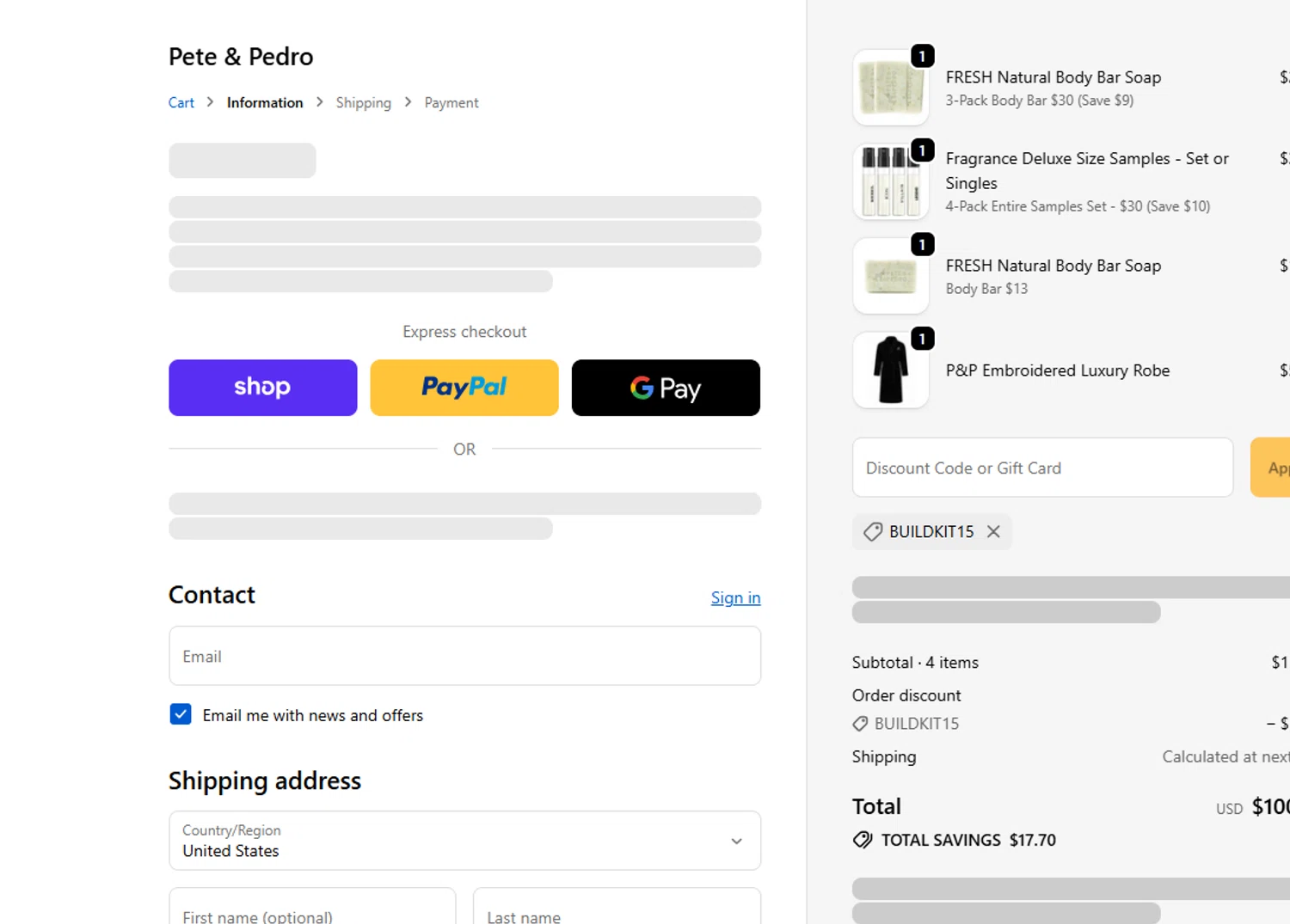Click the Pete & Pedro store title
The width and height of the screenshot is (1290, 924).
[241, 57]
